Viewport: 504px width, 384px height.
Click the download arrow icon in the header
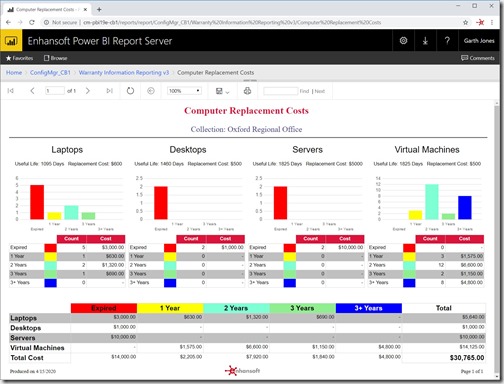point(425,41)
